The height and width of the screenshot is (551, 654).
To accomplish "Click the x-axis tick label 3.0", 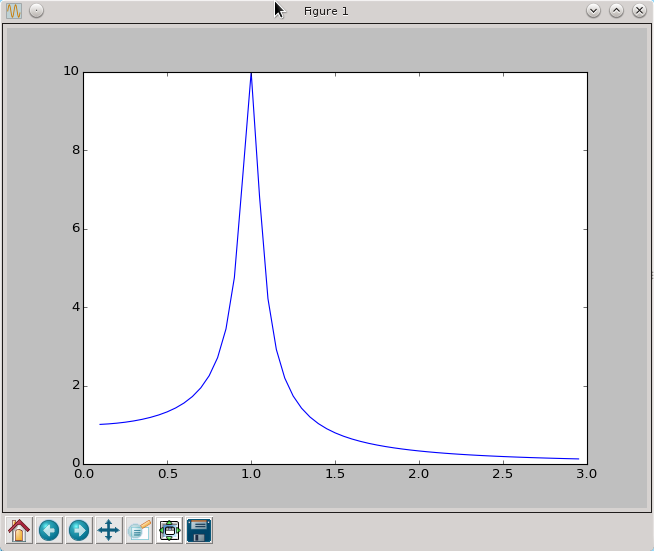I will point(586,474).
